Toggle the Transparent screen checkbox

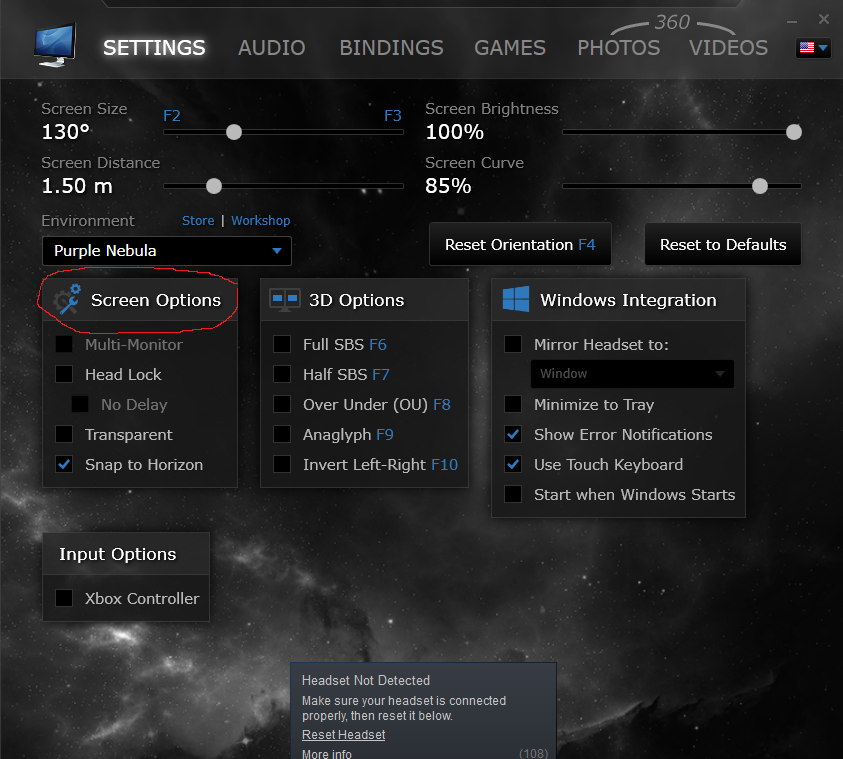(64, 434)
